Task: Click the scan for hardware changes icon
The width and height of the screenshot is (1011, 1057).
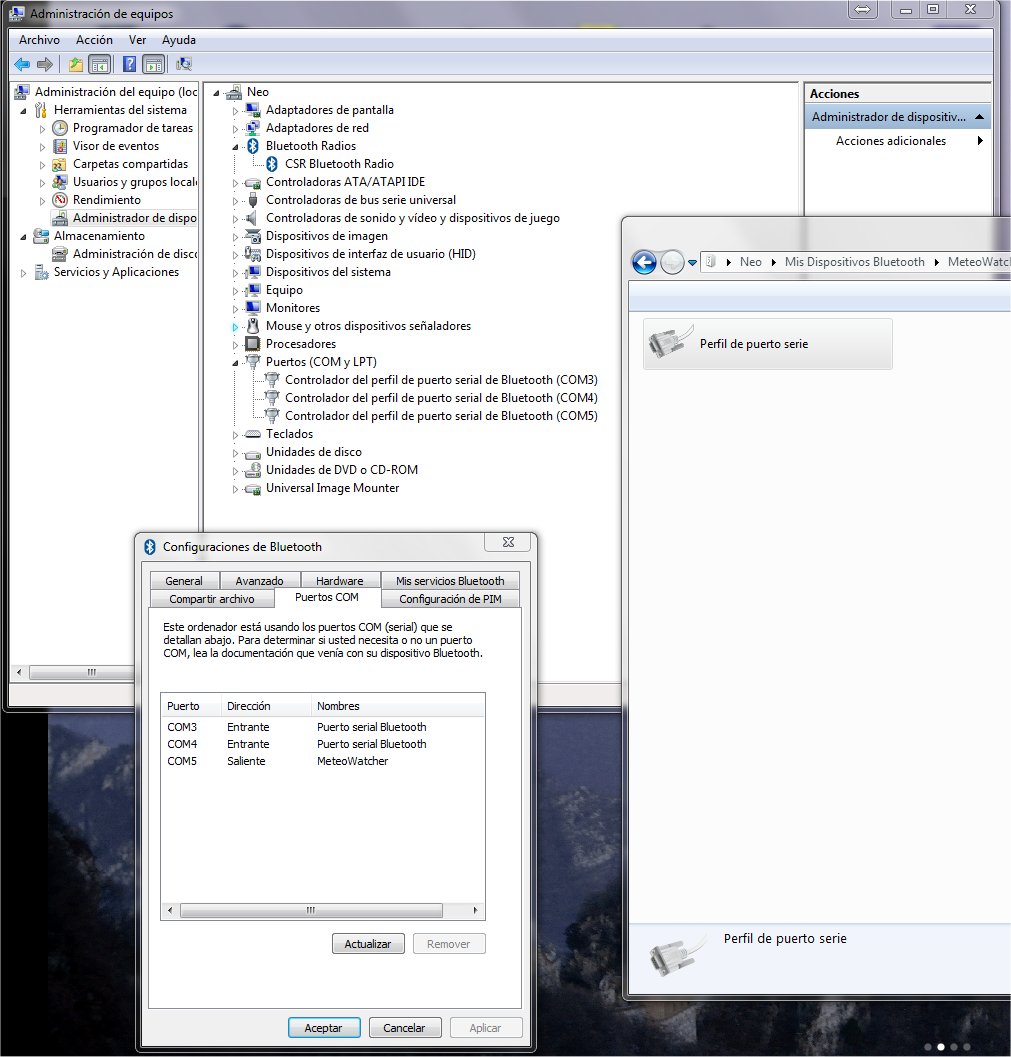Action: point(183,65)
